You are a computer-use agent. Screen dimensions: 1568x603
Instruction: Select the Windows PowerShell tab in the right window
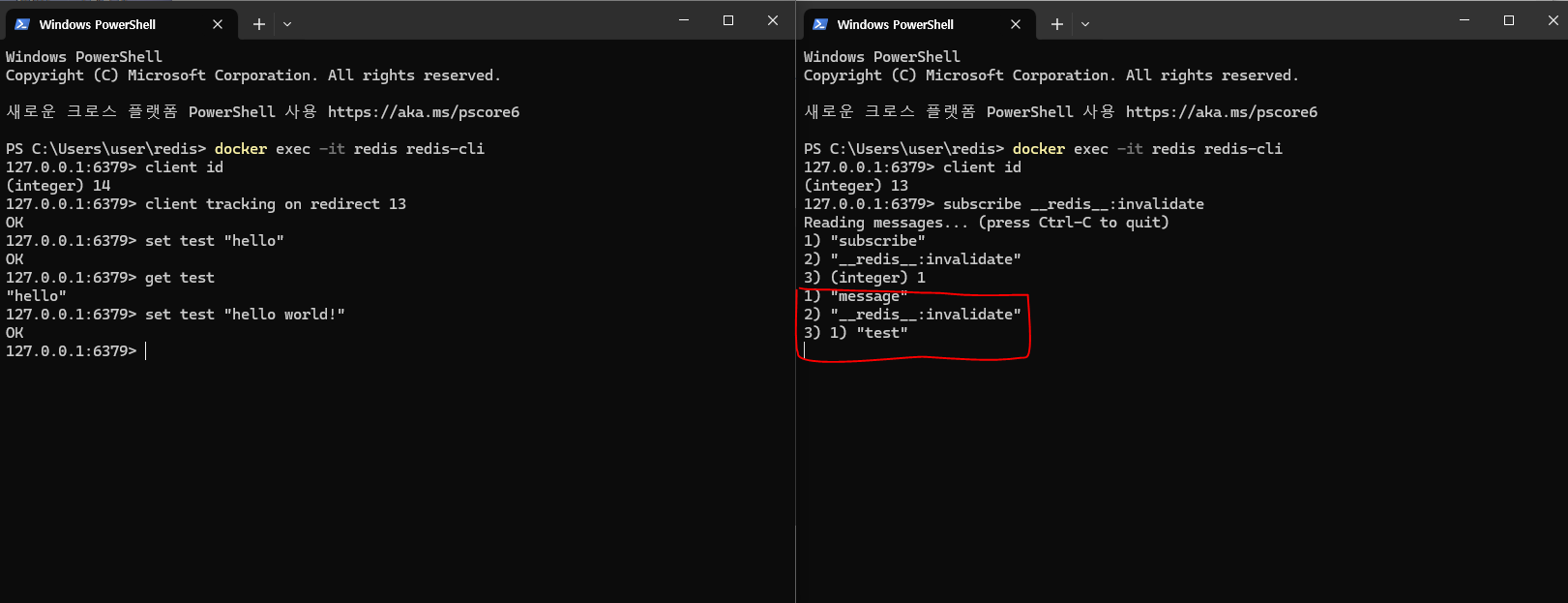(919, 24)
